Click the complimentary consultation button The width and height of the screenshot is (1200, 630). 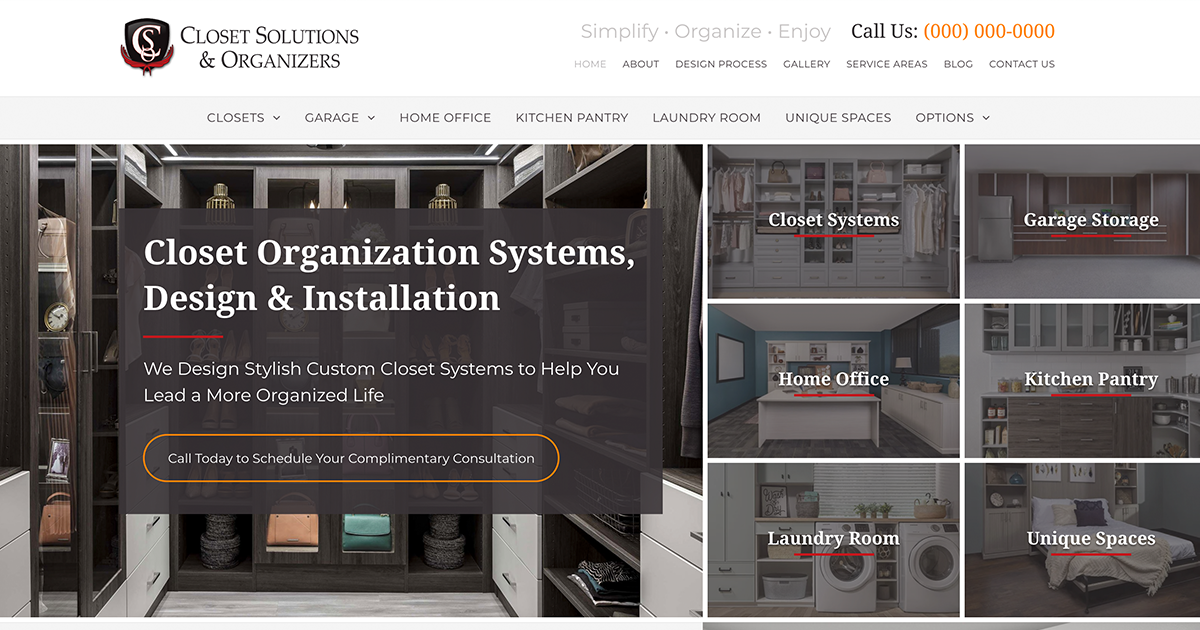point(351,458)
